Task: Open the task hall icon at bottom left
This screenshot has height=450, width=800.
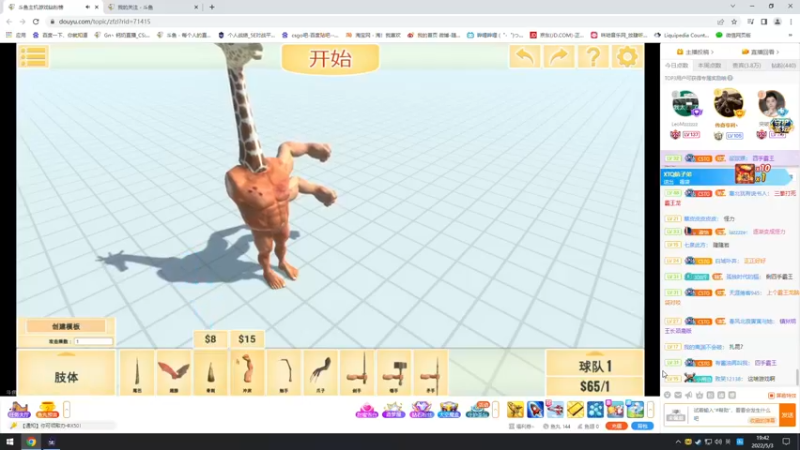Action: click(x=19, y=410)
